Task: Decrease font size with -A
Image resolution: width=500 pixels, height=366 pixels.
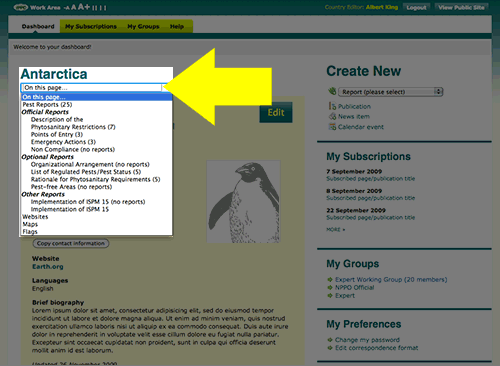Action: (67, 8)
